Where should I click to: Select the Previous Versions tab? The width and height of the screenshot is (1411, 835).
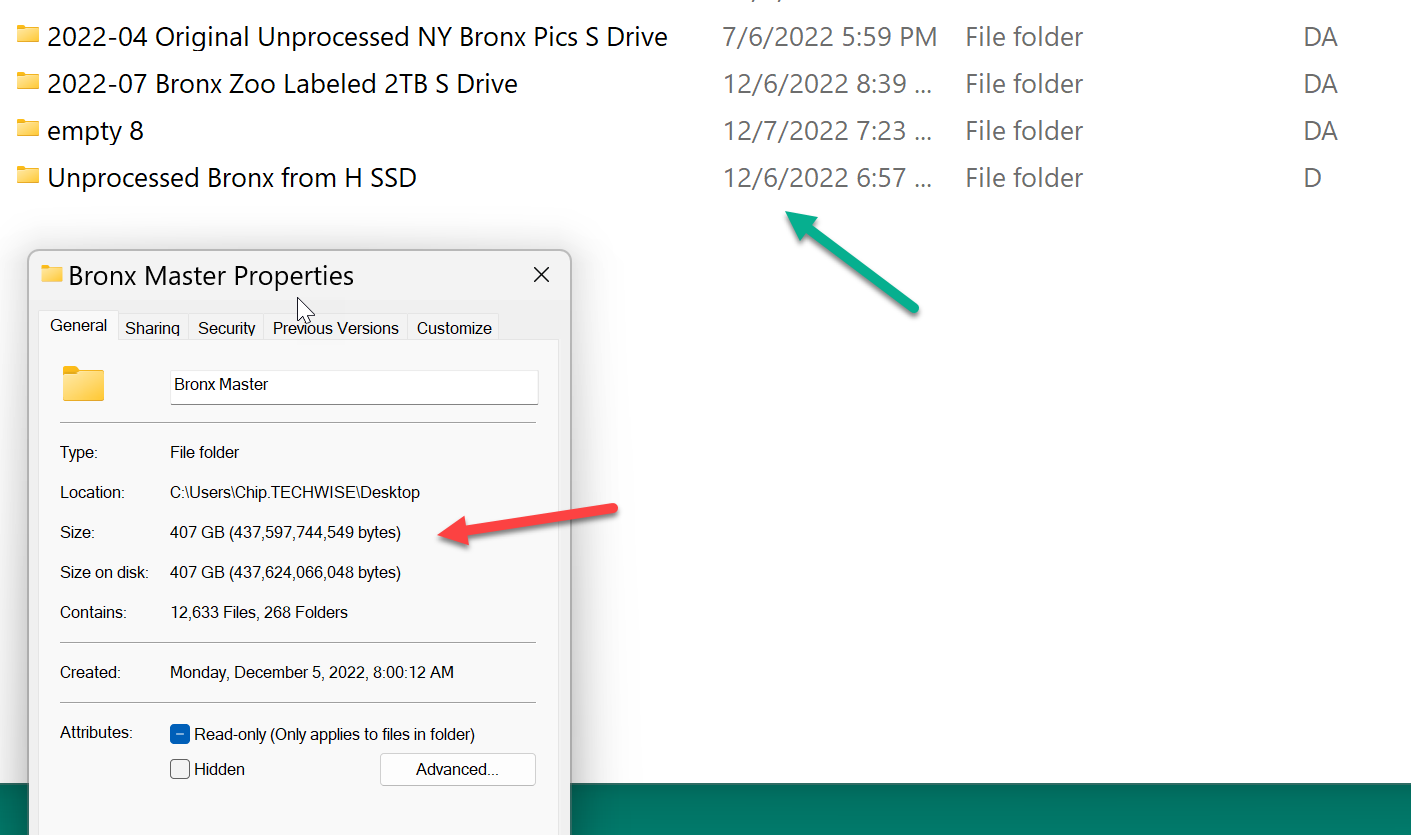tap(335, 327)
